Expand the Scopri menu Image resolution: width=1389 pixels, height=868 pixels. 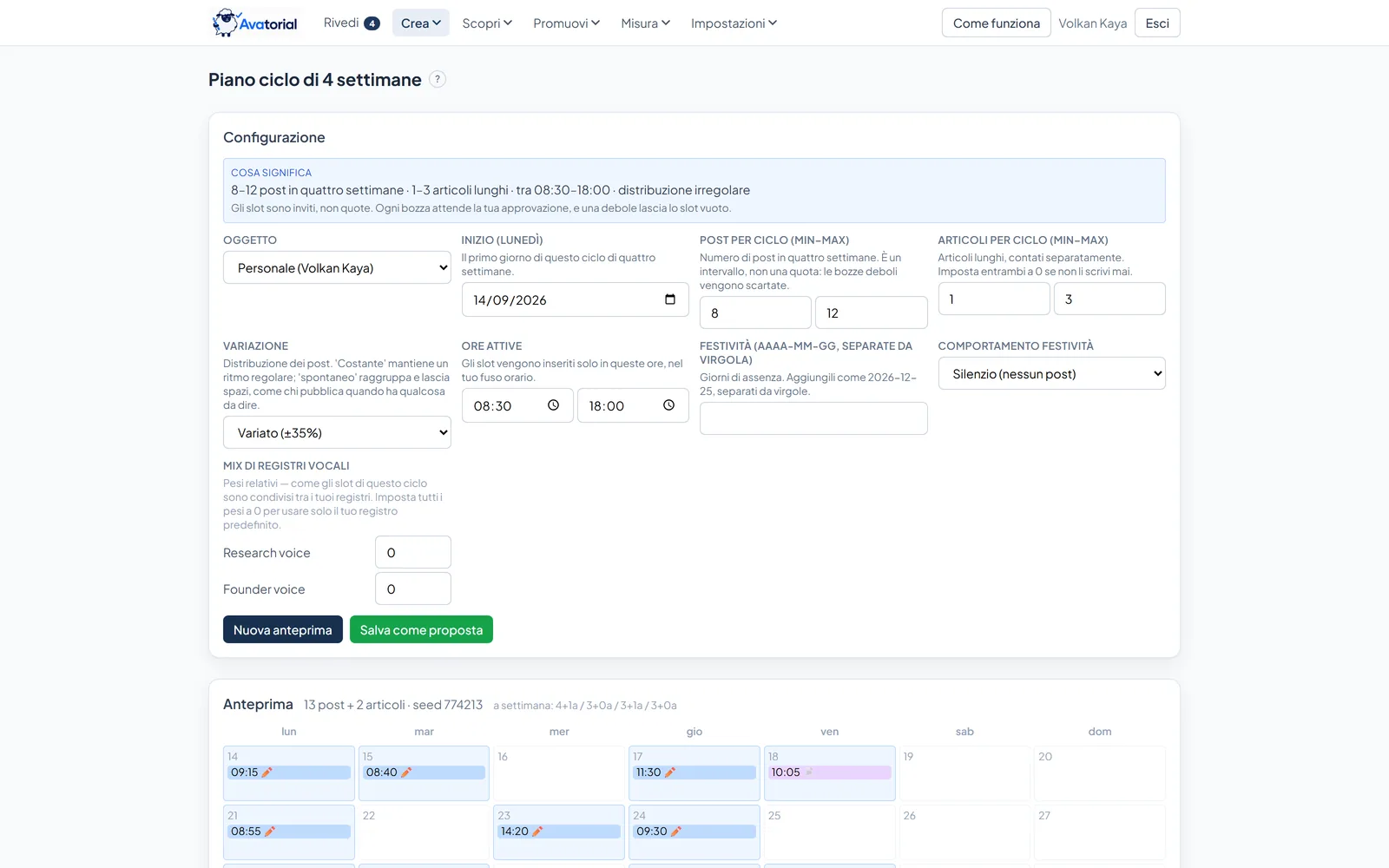coord(487,23)
